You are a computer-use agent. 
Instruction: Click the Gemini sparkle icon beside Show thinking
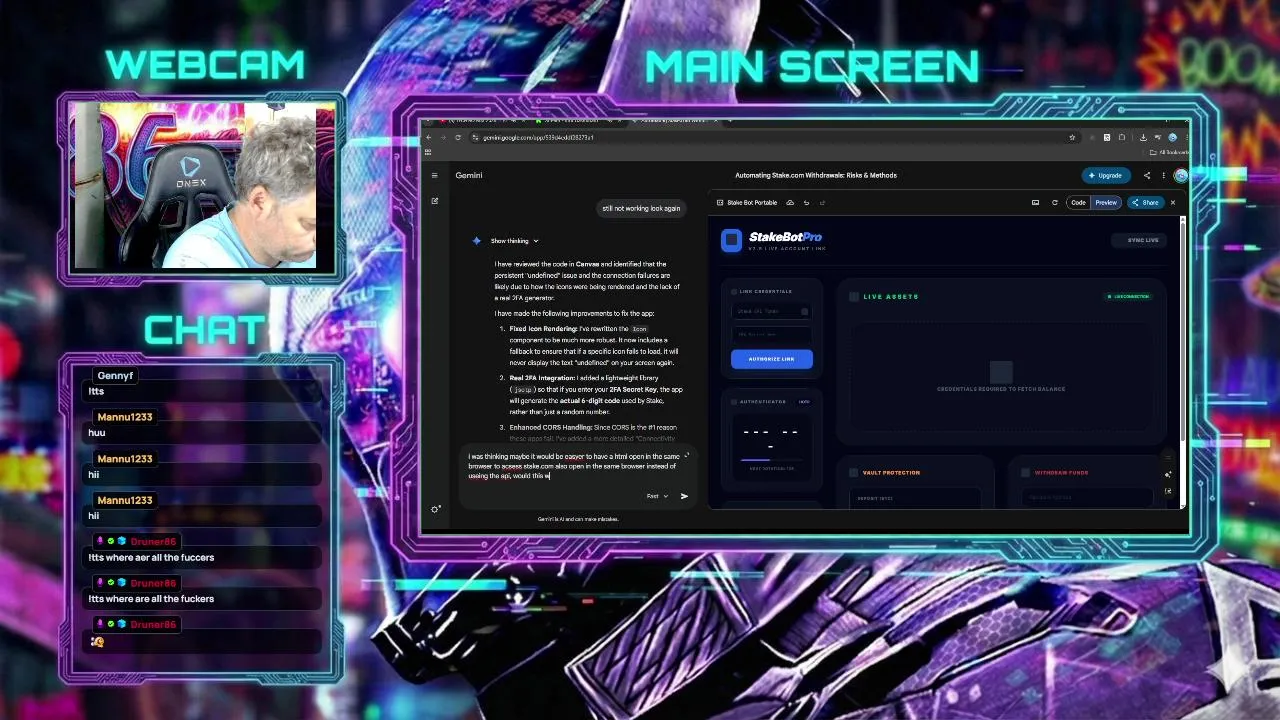(477, 241)
